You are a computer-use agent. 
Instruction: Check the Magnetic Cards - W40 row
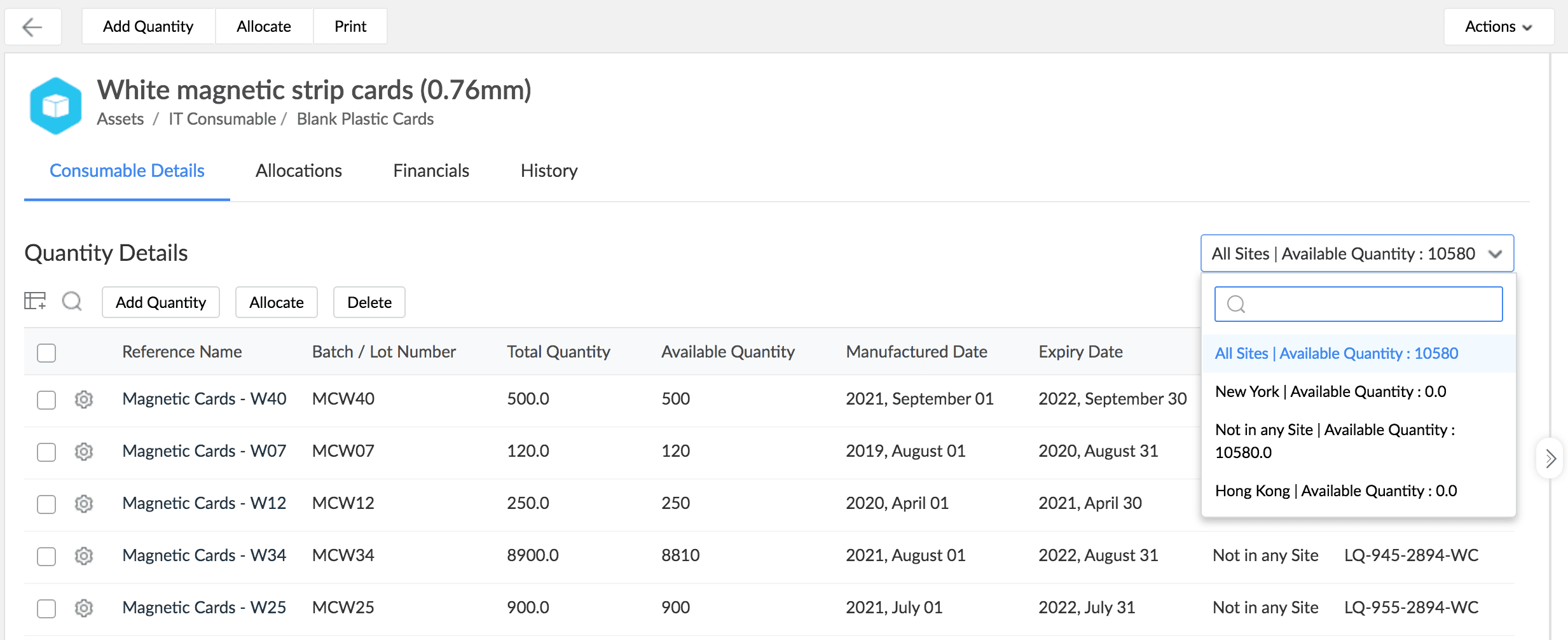pyautogui.click(x=46, y=400)
